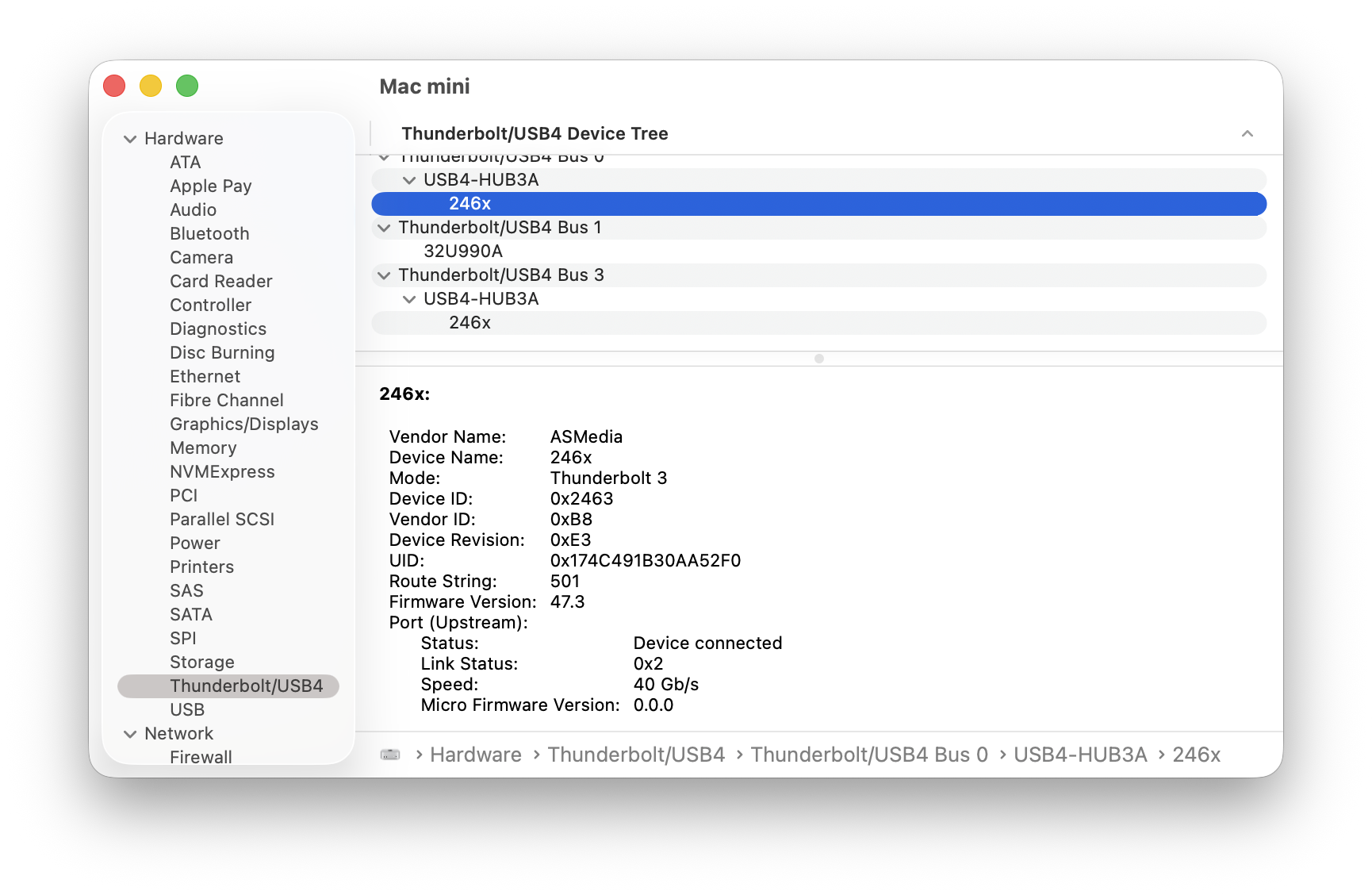This screenshot has height=895, width=1372.
Task: Select Firewall under Network
Action: pos(201,756)
